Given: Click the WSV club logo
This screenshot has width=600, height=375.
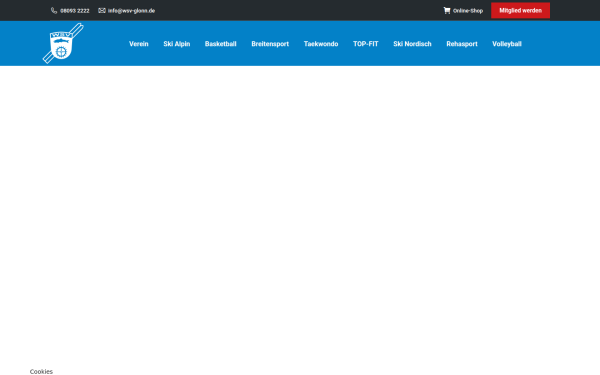Looking at the screenshot, I should [x=63, y=43].
